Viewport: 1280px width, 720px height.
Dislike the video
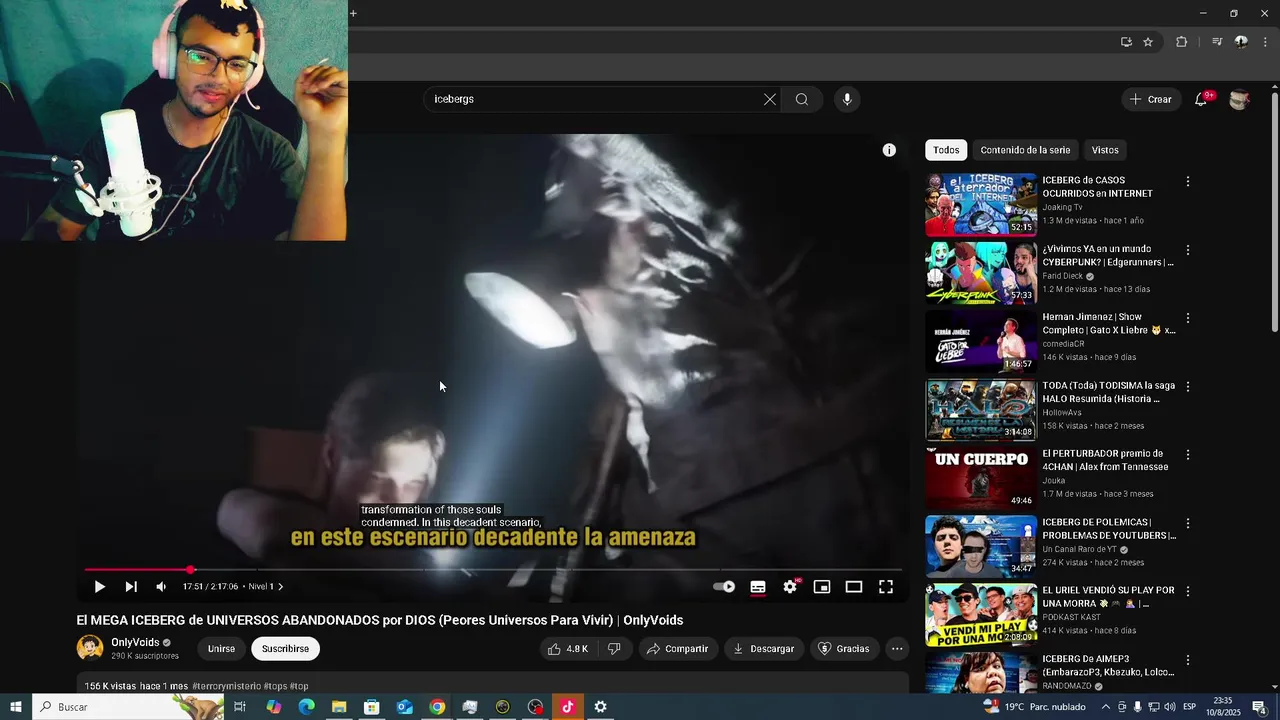click(614, 649)
